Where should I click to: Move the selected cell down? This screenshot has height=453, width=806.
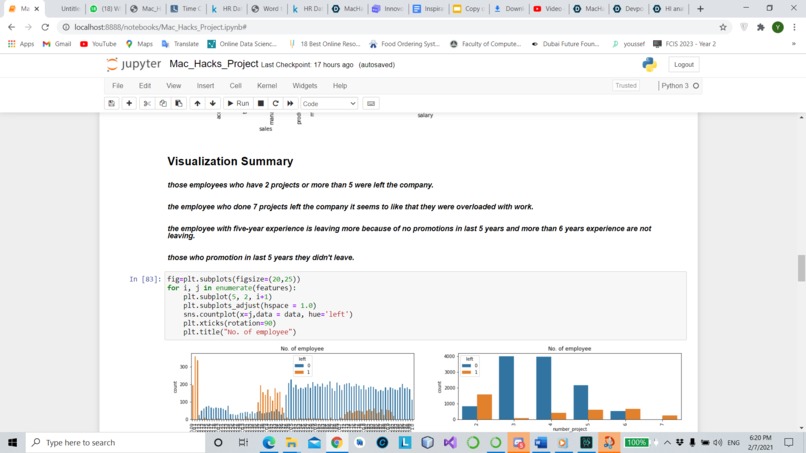pyautogui.click(x=213, y=103)
